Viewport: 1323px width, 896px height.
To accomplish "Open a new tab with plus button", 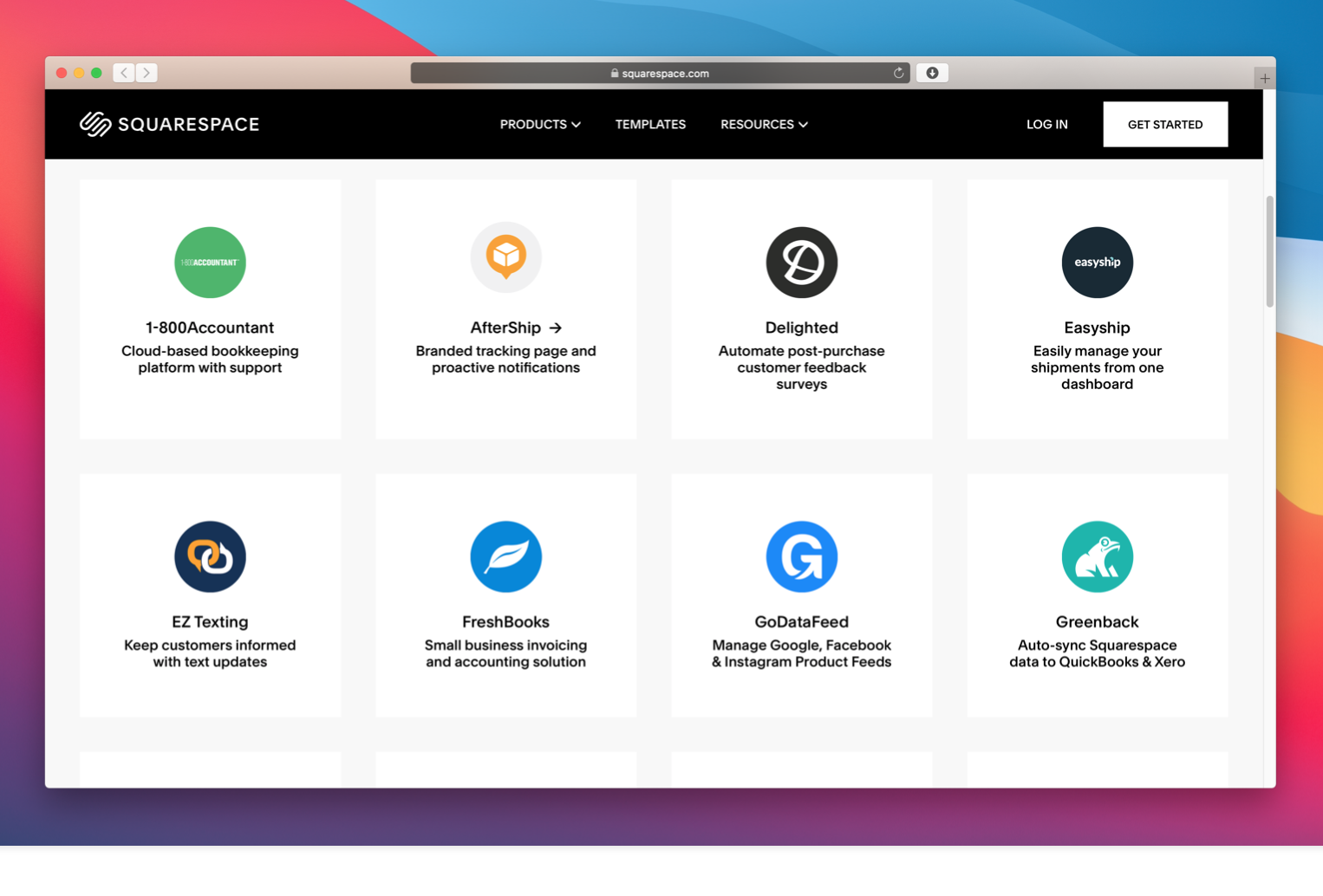I will tap(1265, 79).
